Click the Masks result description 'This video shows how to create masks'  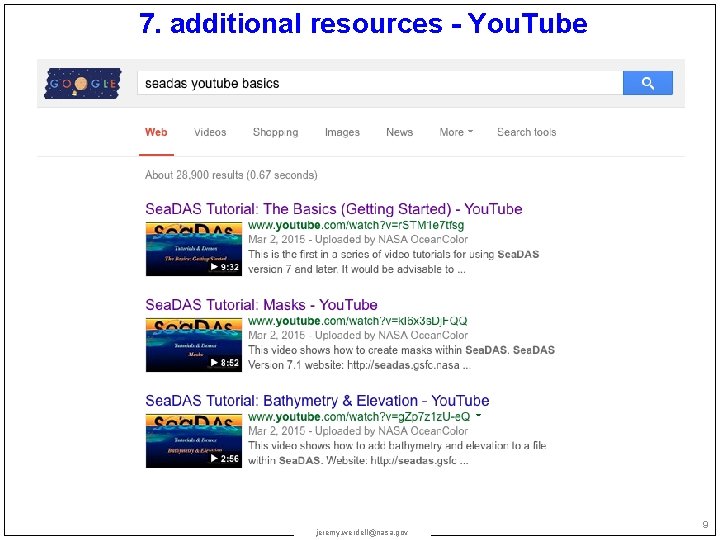coord(401,358)
